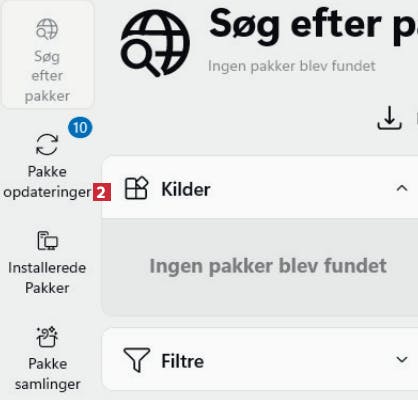Click the Filtre section header text
The height and width of the screenshot is (400, 418).
[x=182, y=361]
